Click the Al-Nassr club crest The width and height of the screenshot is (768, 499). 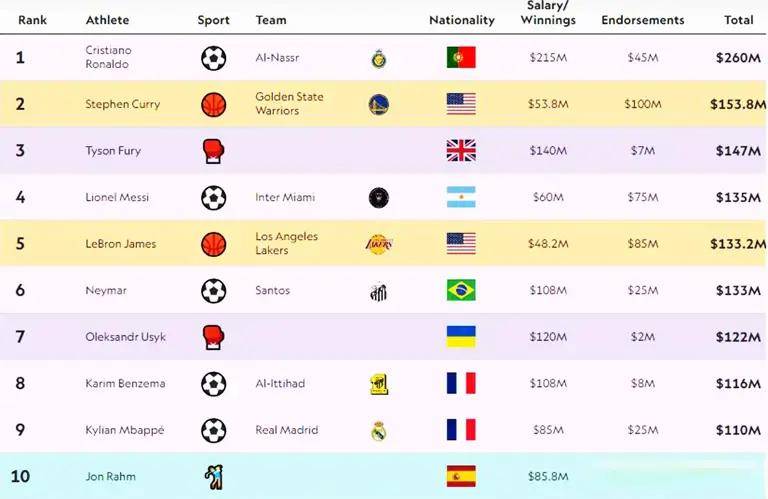pos(379,58)
